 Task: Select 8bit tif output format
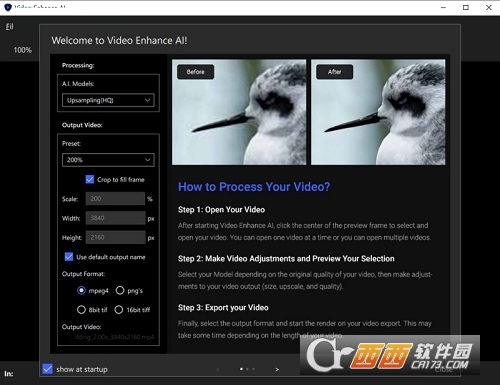81,310
